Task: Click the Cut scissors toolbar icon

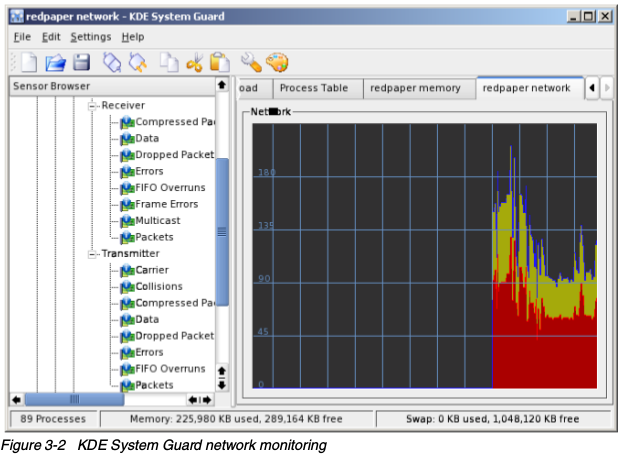Action: tap(194, 62)
